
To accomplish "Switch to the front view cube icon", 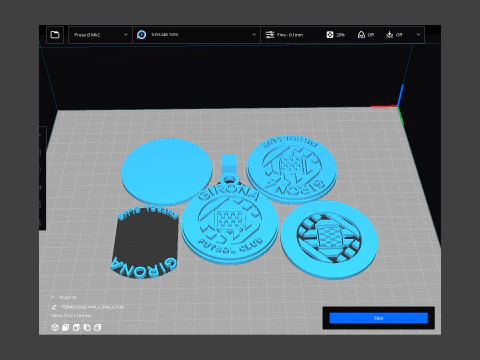I will point(66,328).
